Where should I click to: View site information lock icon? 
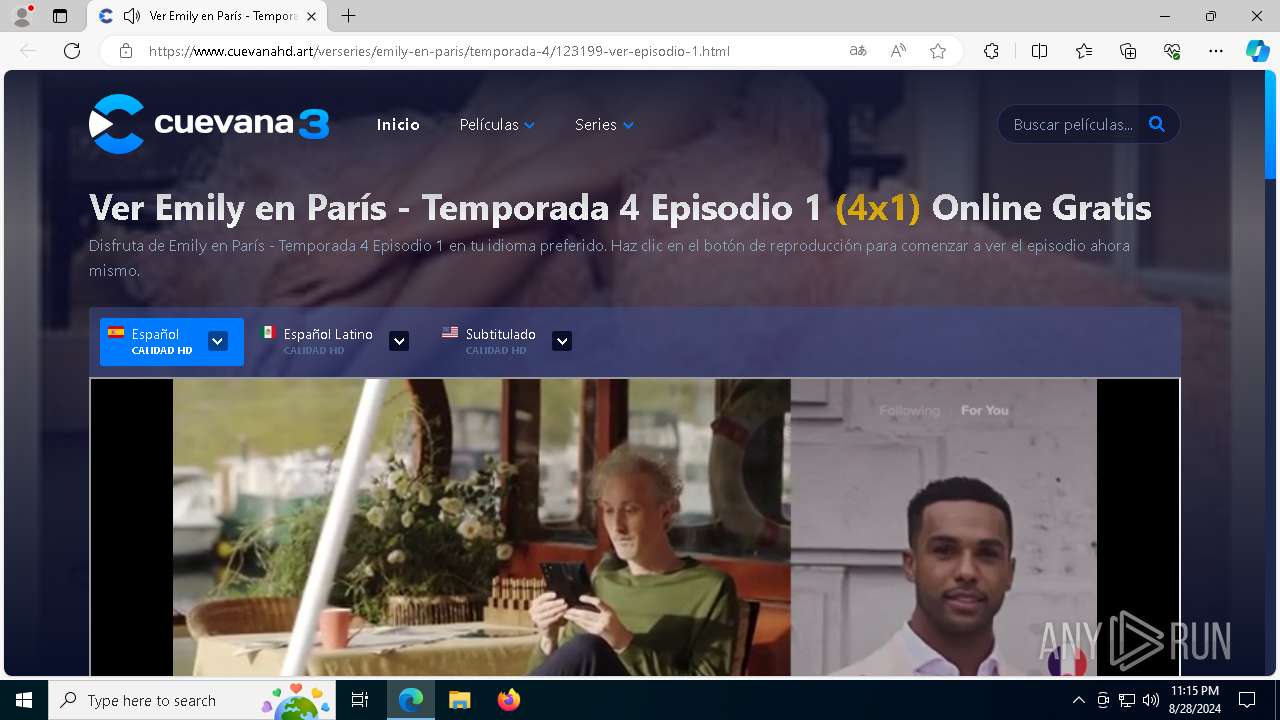pyautogui.click(x=126, y=51)
